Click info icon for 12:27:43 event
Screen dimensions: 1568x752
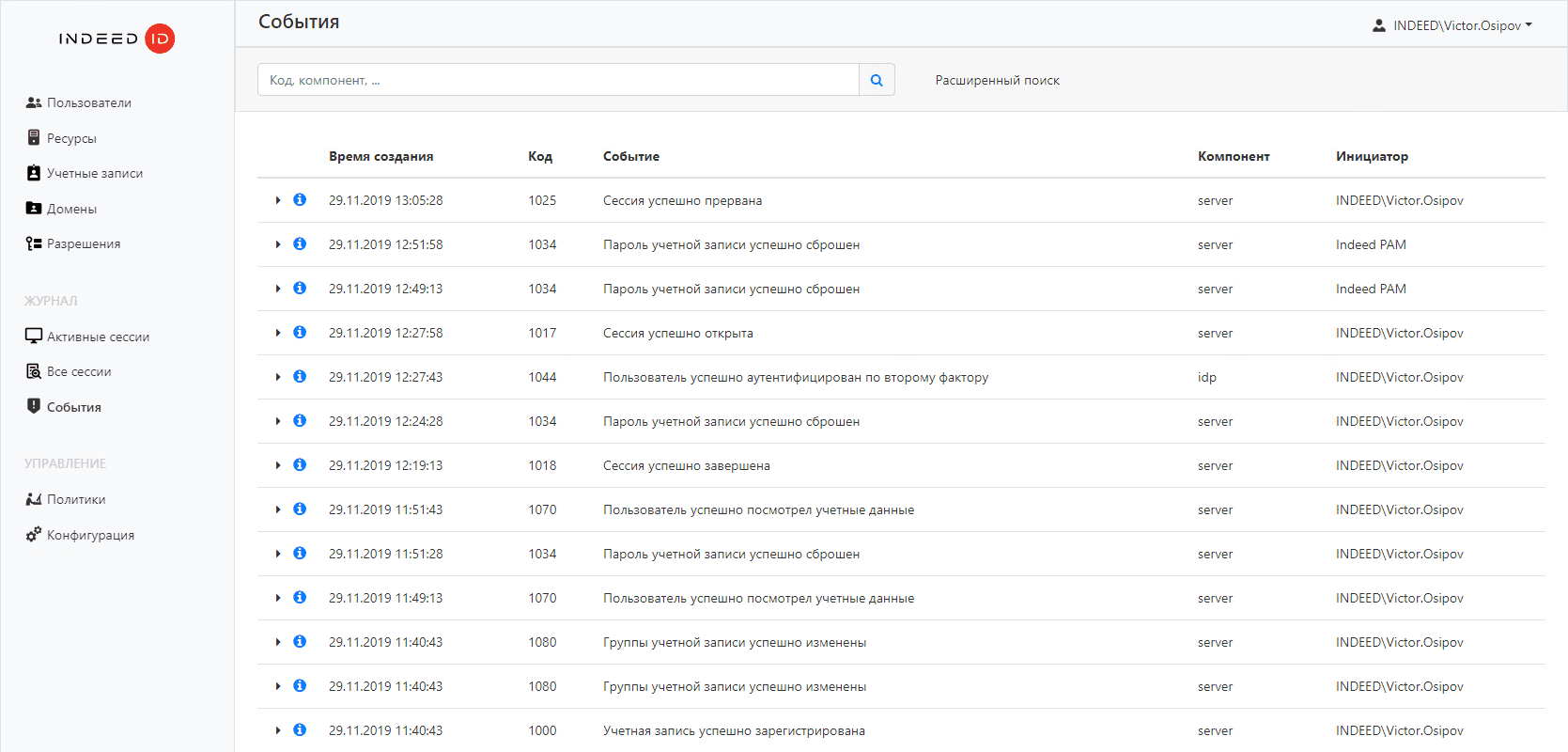(x=300, y=376)
